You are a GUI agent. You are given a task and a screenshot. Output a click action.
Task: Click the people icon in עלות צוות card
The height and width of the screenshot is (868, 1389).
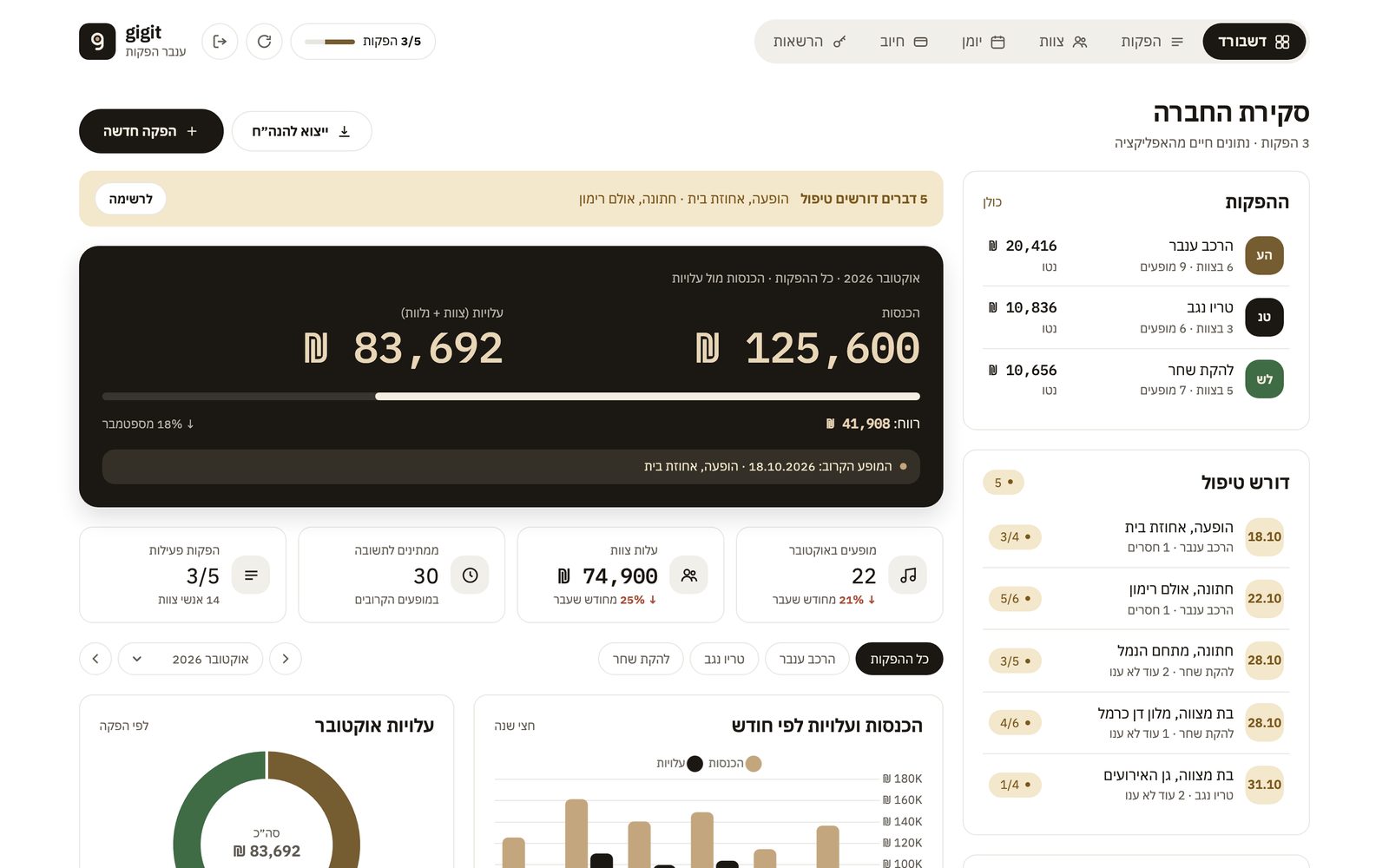(689, 575)
